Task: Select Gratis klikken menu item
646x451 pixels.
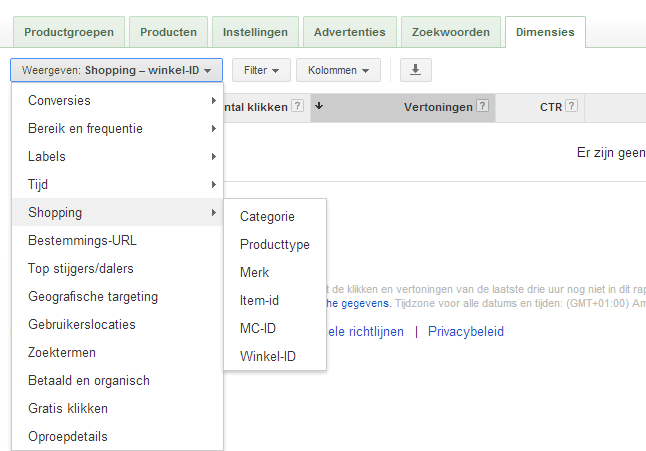Action: [x=117, y=409]
